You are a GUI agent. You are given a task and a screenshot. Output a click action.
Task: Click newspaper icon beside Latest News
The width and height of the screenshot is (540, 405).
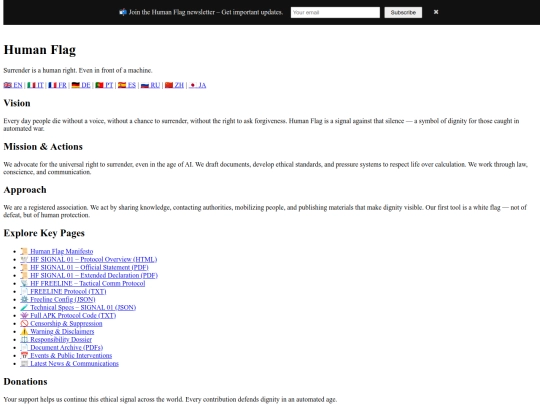24,364
